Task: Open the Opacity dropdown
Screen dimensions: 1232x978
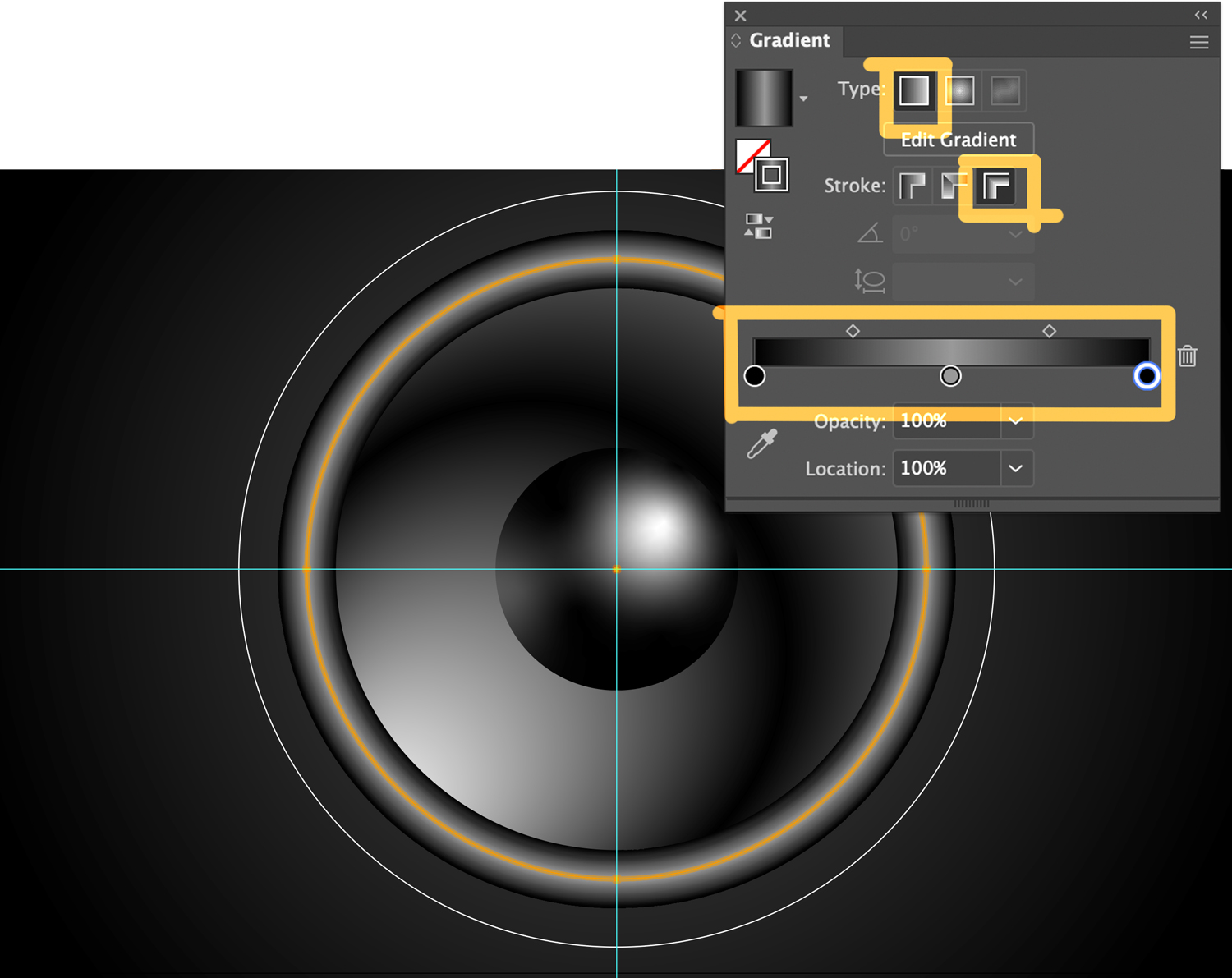Action: tap(1016, 420)
